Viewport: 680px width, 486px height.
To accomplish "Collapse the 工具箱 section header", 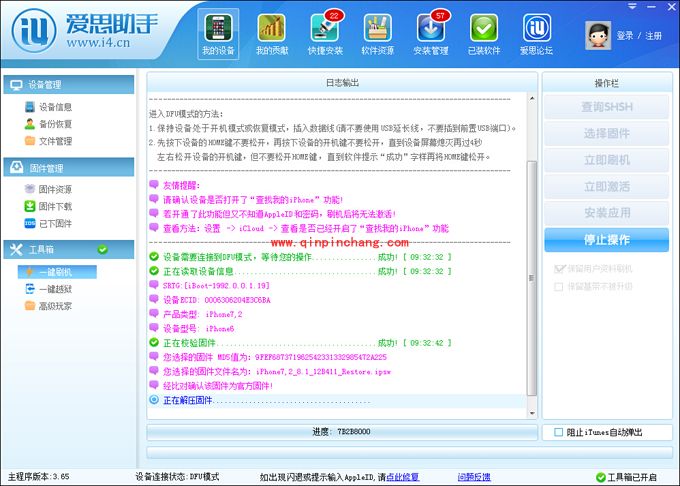I will 69,249.
